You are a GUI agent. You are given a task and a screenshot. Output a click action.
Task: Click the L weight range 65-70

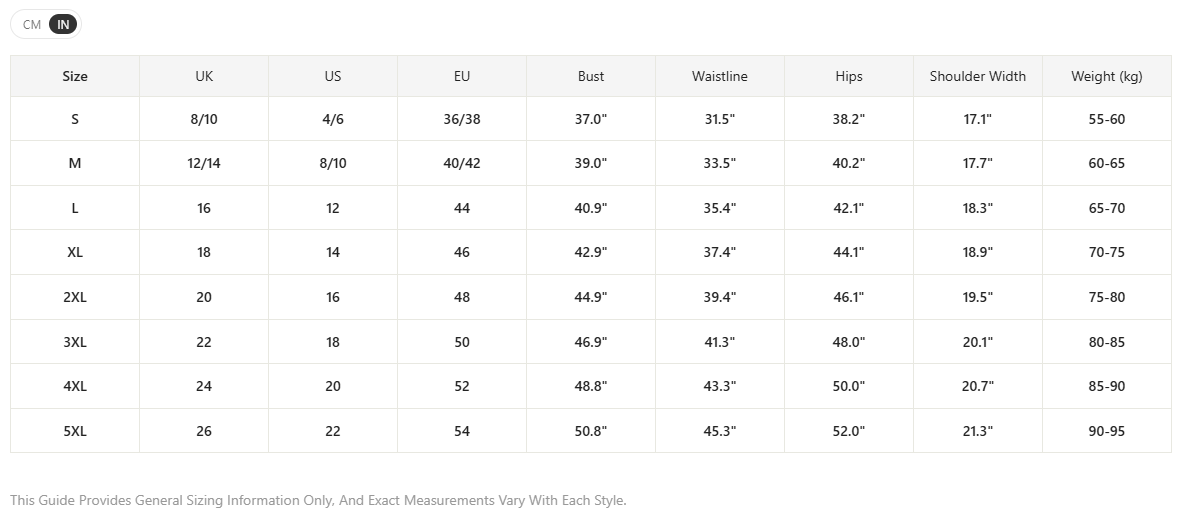point(1106,208)
